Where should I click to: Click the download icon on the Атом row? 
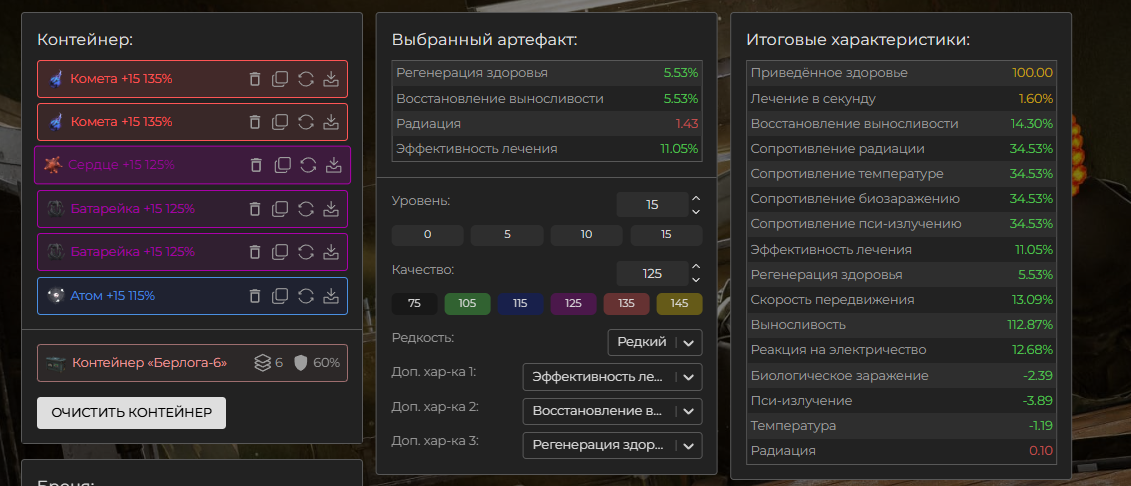click(333, 296)
